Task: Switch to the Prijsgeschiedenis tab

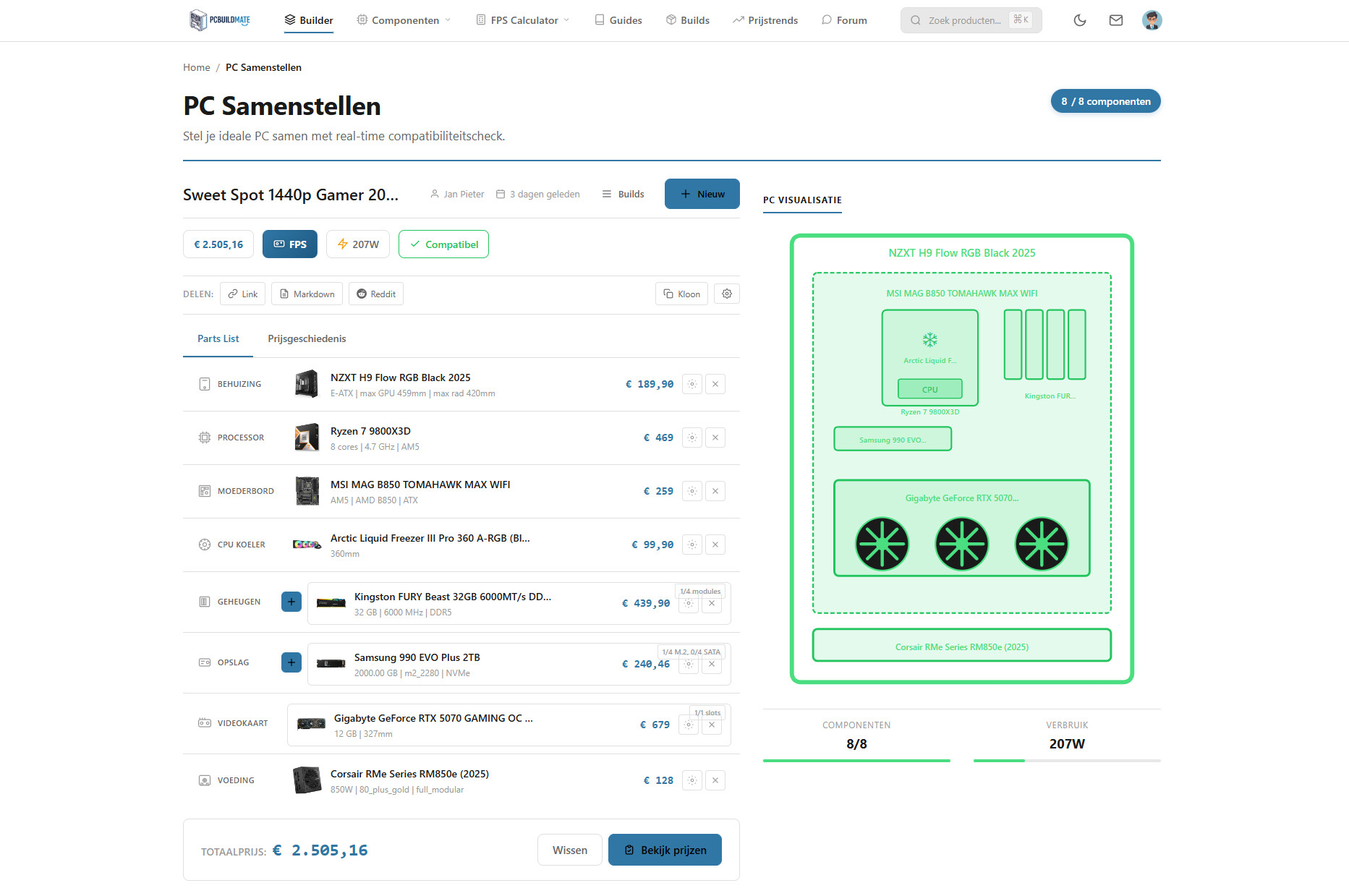Action: pyautogui.click(x=307, y=338)
